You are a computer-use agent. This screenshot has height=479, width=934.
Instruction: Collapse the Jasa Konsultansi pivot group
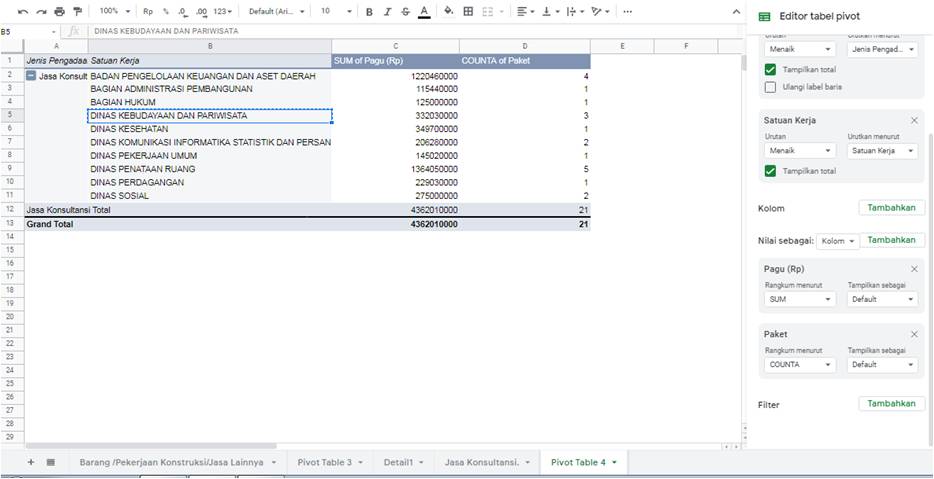point(31,76)
